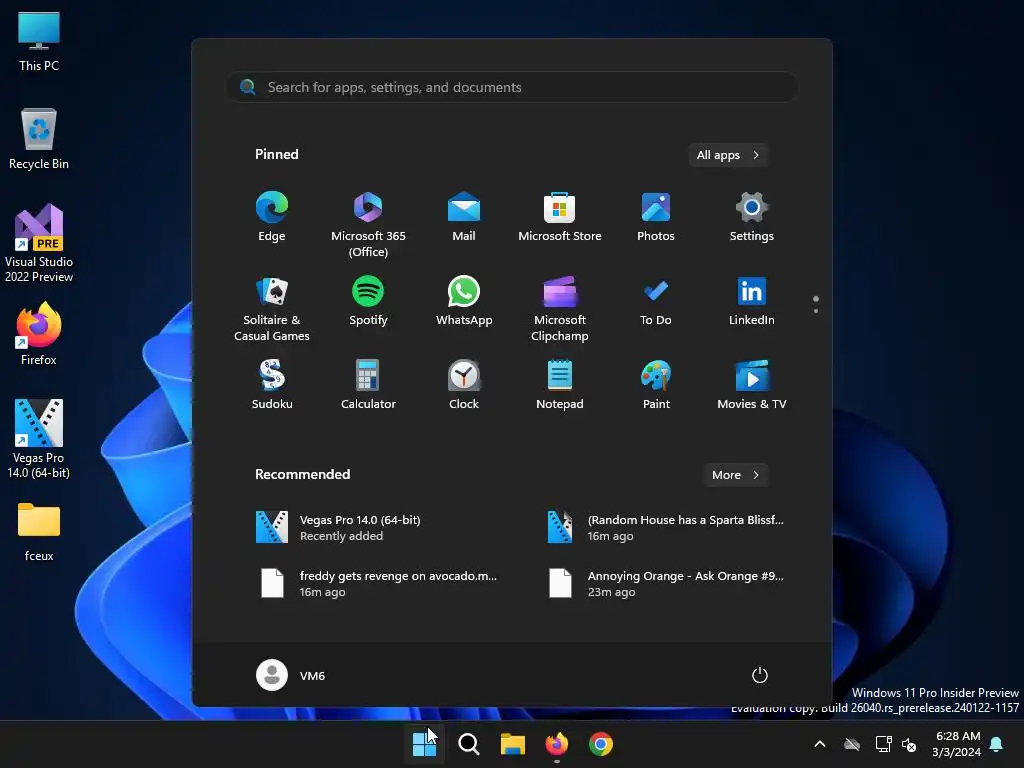Click the All apps button
Screen dimensions: 1024x768
tap(728, 155)
